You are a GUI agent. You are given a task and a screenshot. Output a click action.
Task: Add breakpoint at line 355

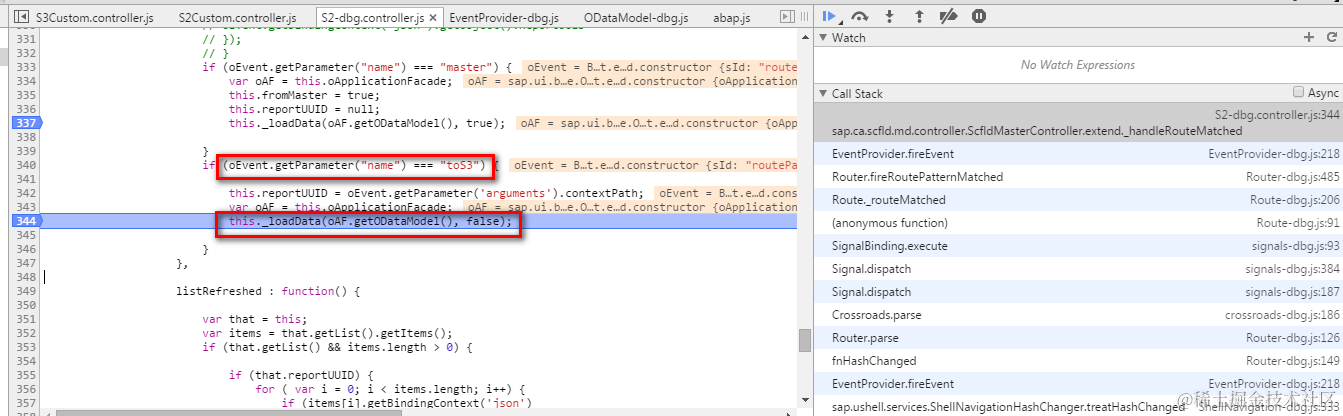click(x=26, y=375)
